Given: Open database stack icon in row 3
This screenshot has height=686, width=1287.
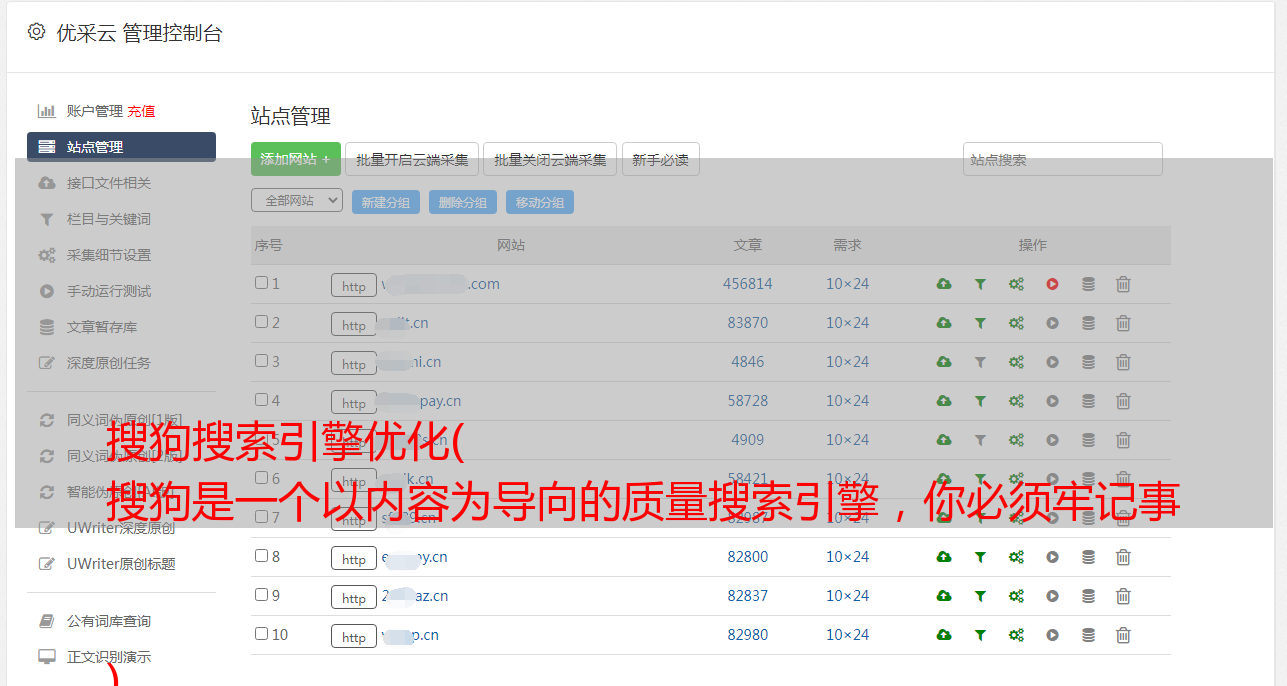Looking at the screenshot, I should (x=1088, y=362).
